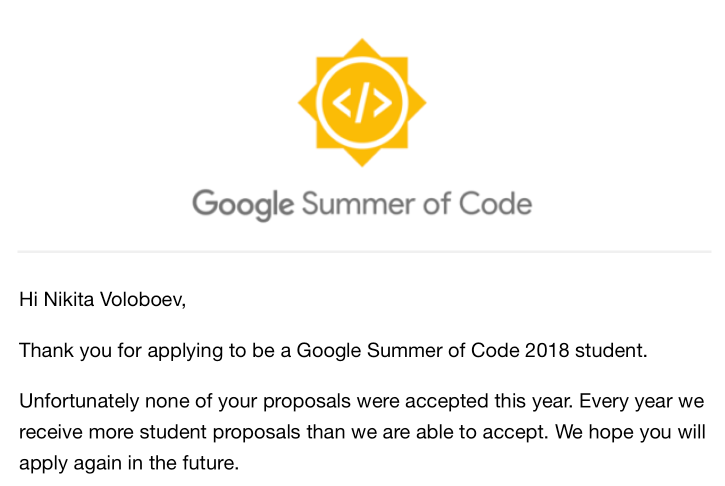
Task: Click the horizontal divider line below the logo
Action: pyautogui.click(x=362, y=251)
